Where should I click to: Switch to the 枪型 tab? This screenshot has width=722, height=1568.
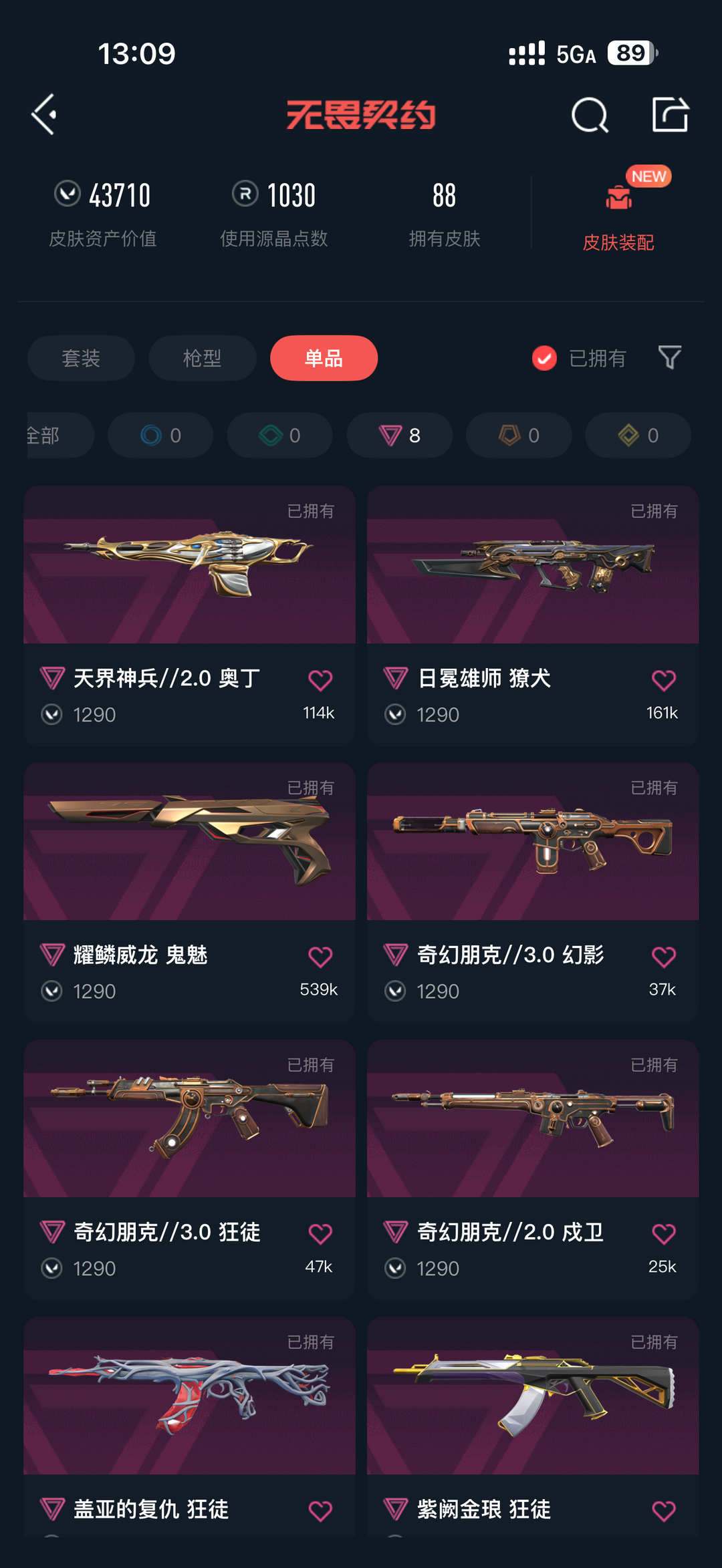click(203, 358)
